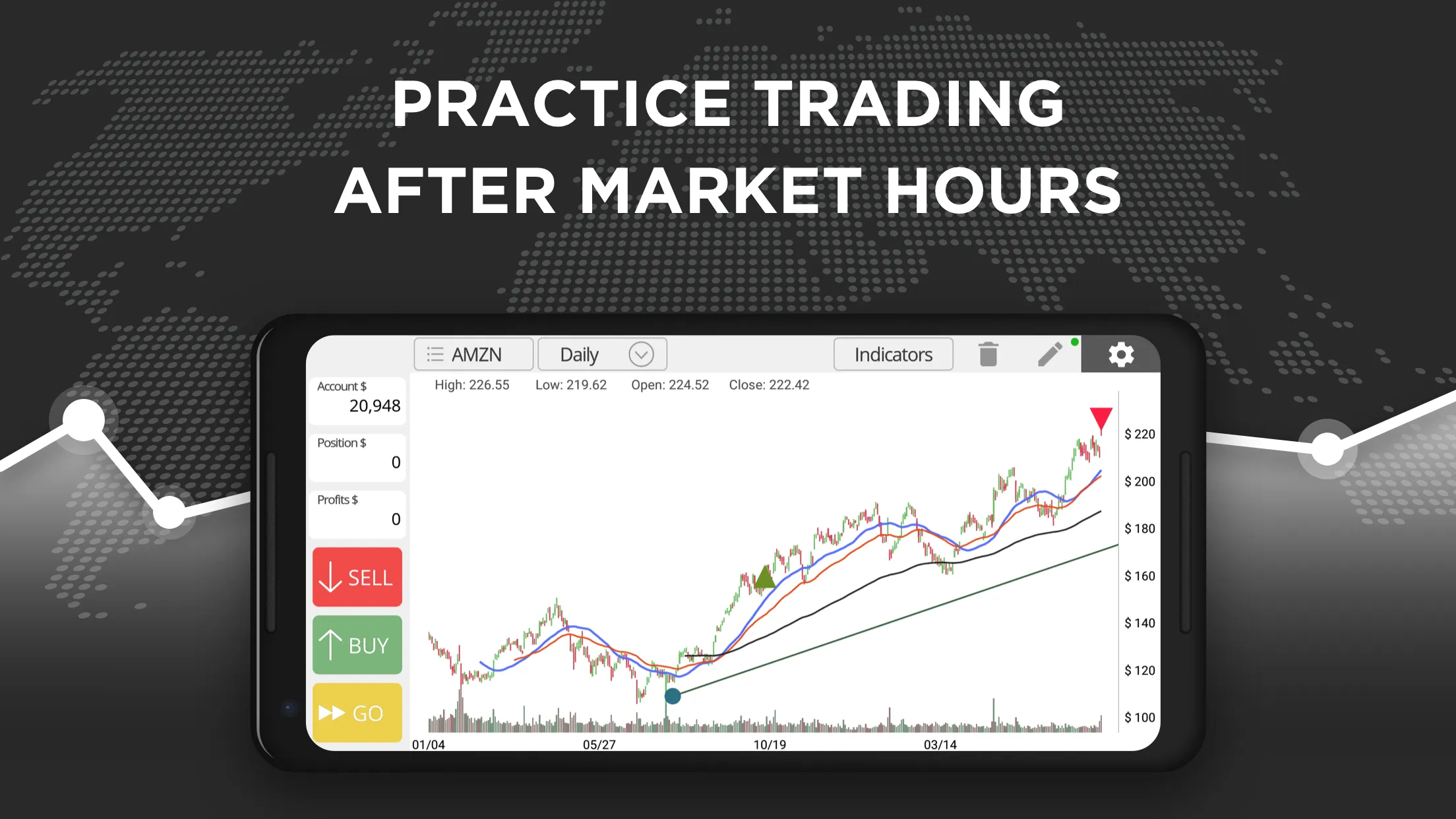1456x819 pixels.
Task: Open the Indicators panel
Action: pos(893,354)
